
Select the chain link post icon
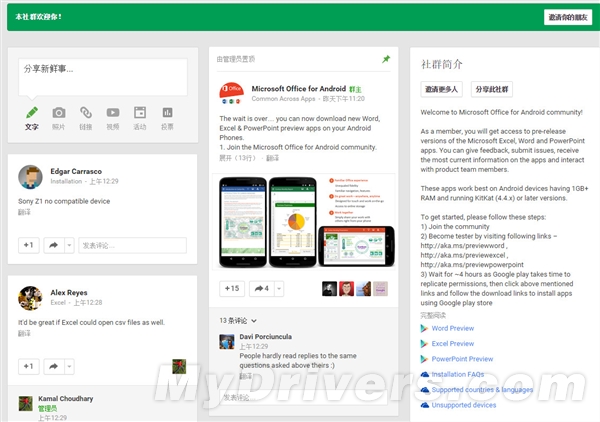86,112
